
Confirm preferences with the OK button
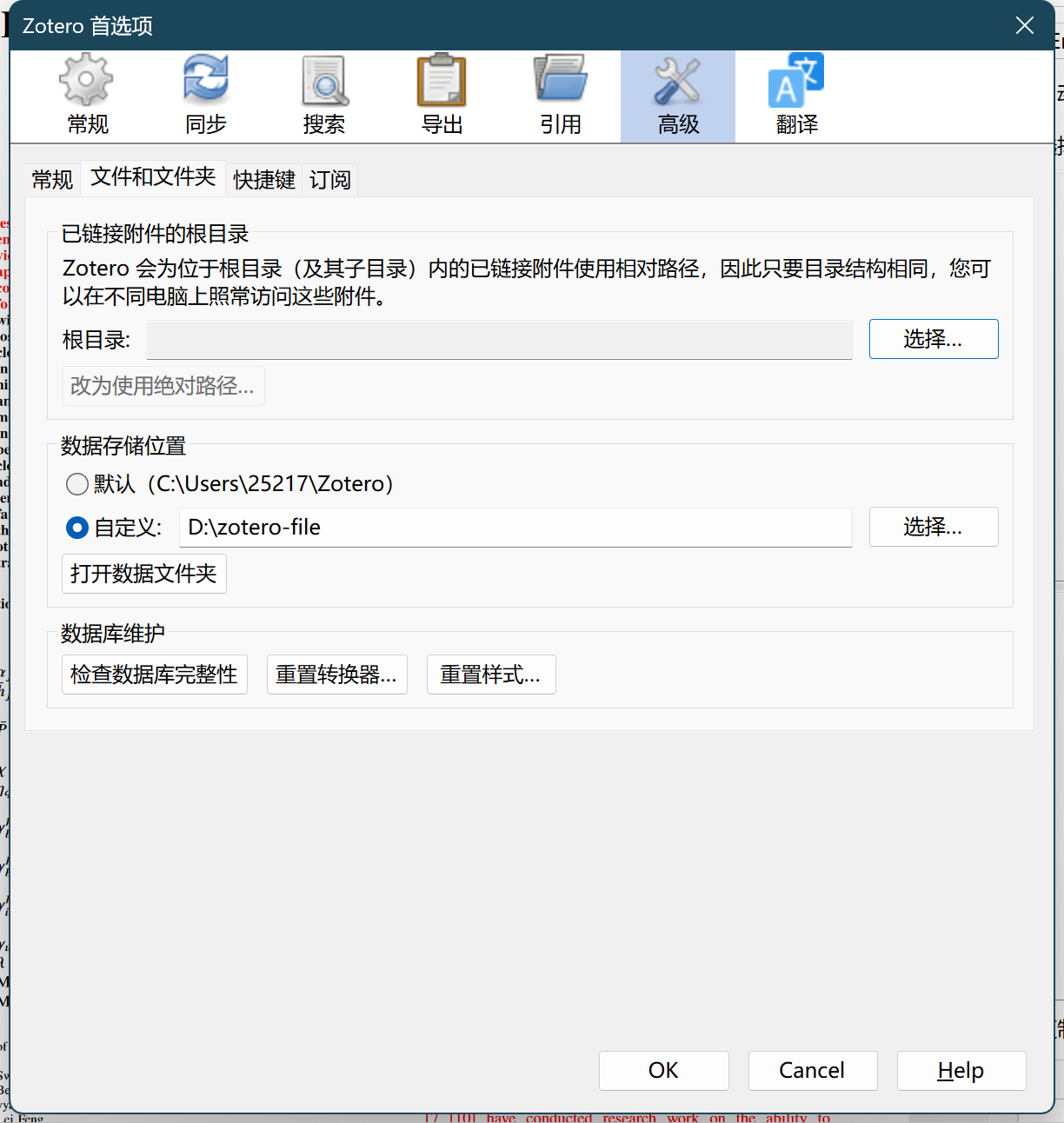(x=663, y=1071)
